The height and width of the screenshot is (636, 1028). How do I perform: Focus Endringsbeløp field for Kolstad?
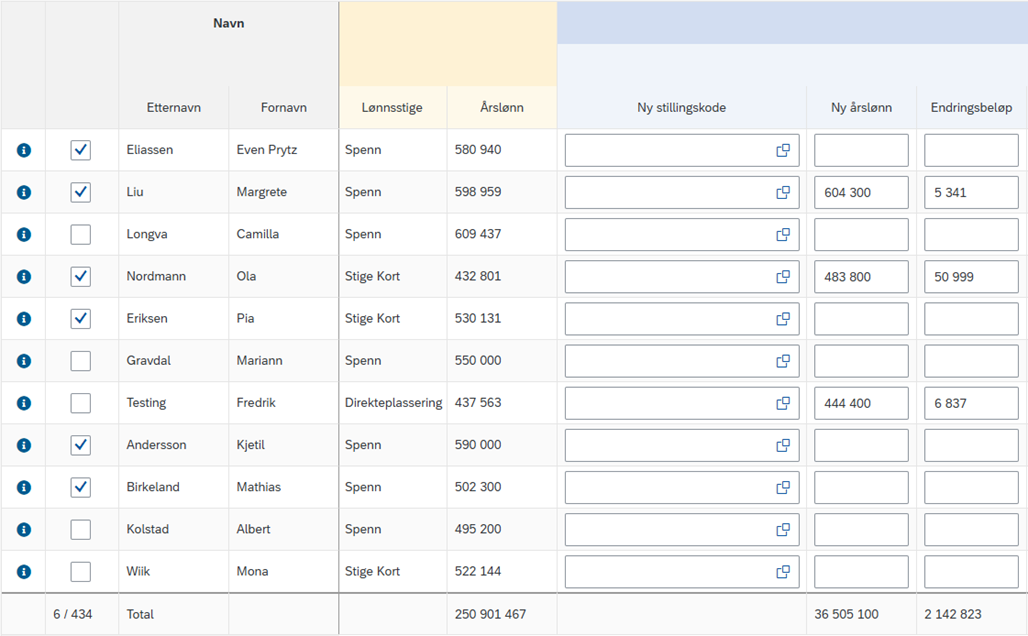[x=972, y=529]
